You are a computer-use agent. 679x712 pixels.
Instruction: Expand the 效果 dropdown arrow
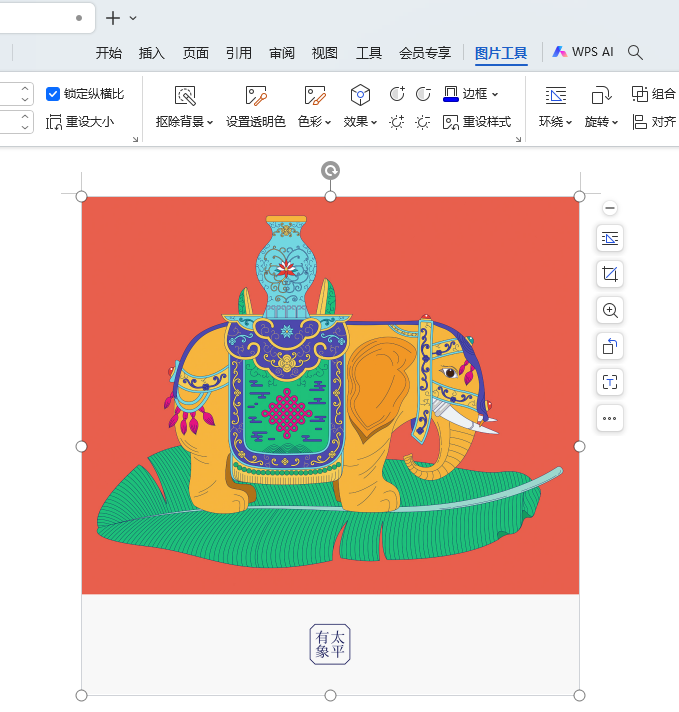(374, 122)
